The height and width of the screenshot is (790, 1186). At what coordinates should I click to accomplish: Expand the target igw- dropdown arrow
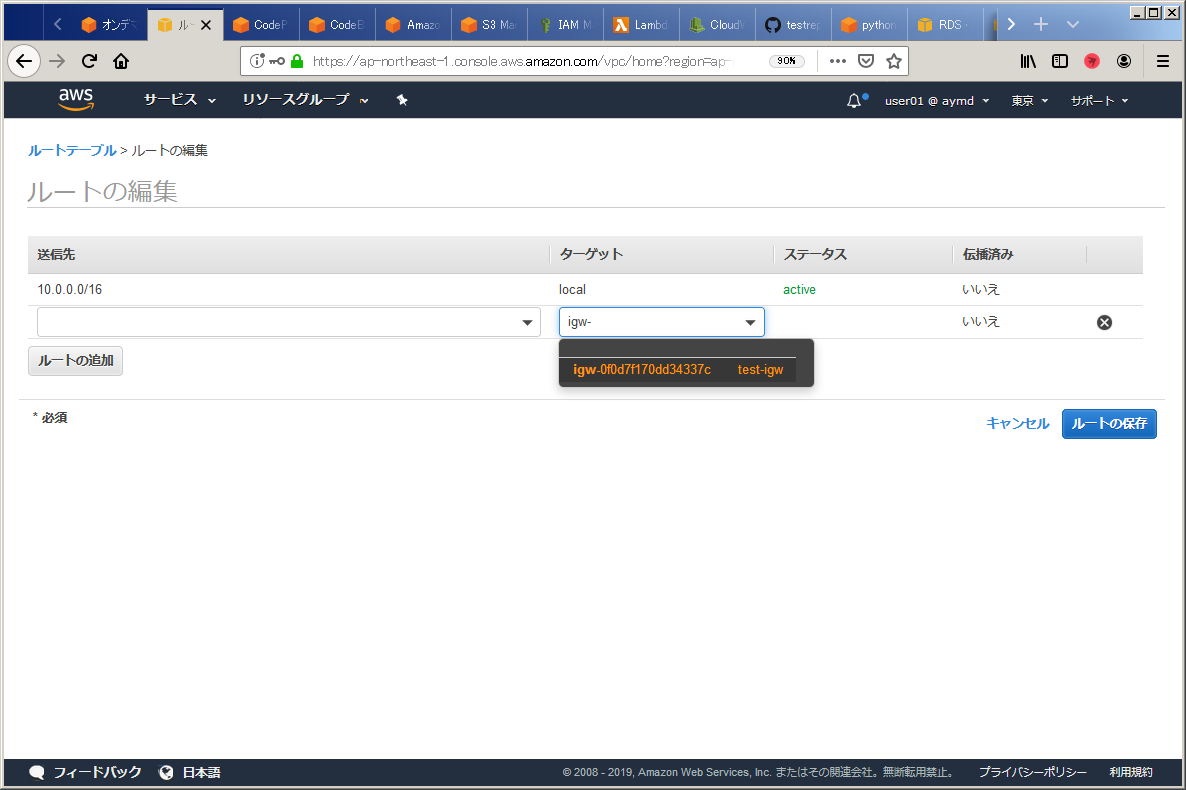click(x=750, y=322)
